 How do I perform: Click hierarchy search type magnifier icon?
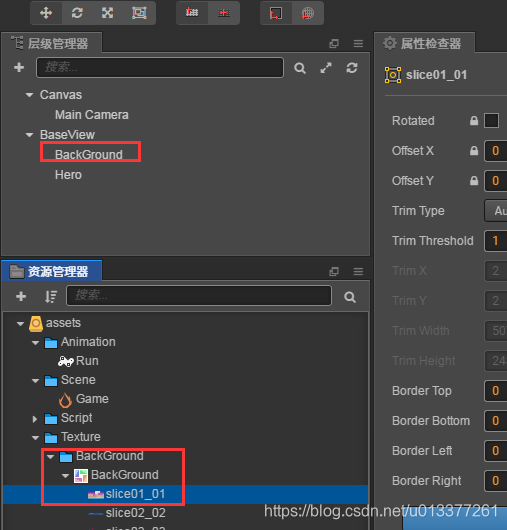coord(300,68)
